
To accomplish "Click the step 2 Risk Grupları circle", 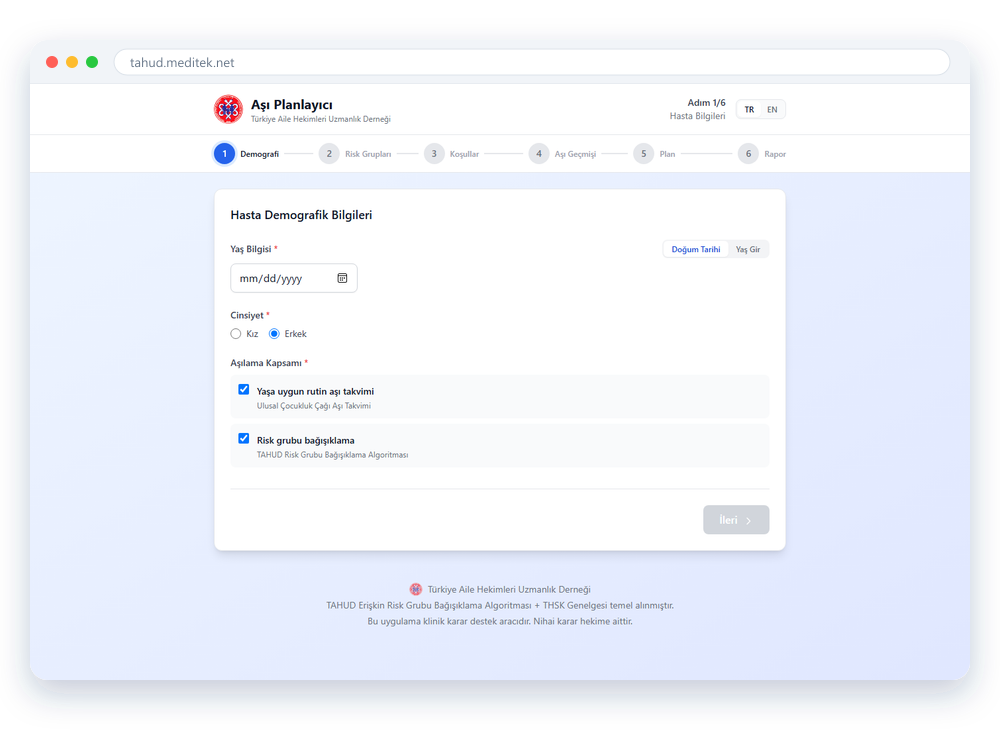I will tap(329, 154).
